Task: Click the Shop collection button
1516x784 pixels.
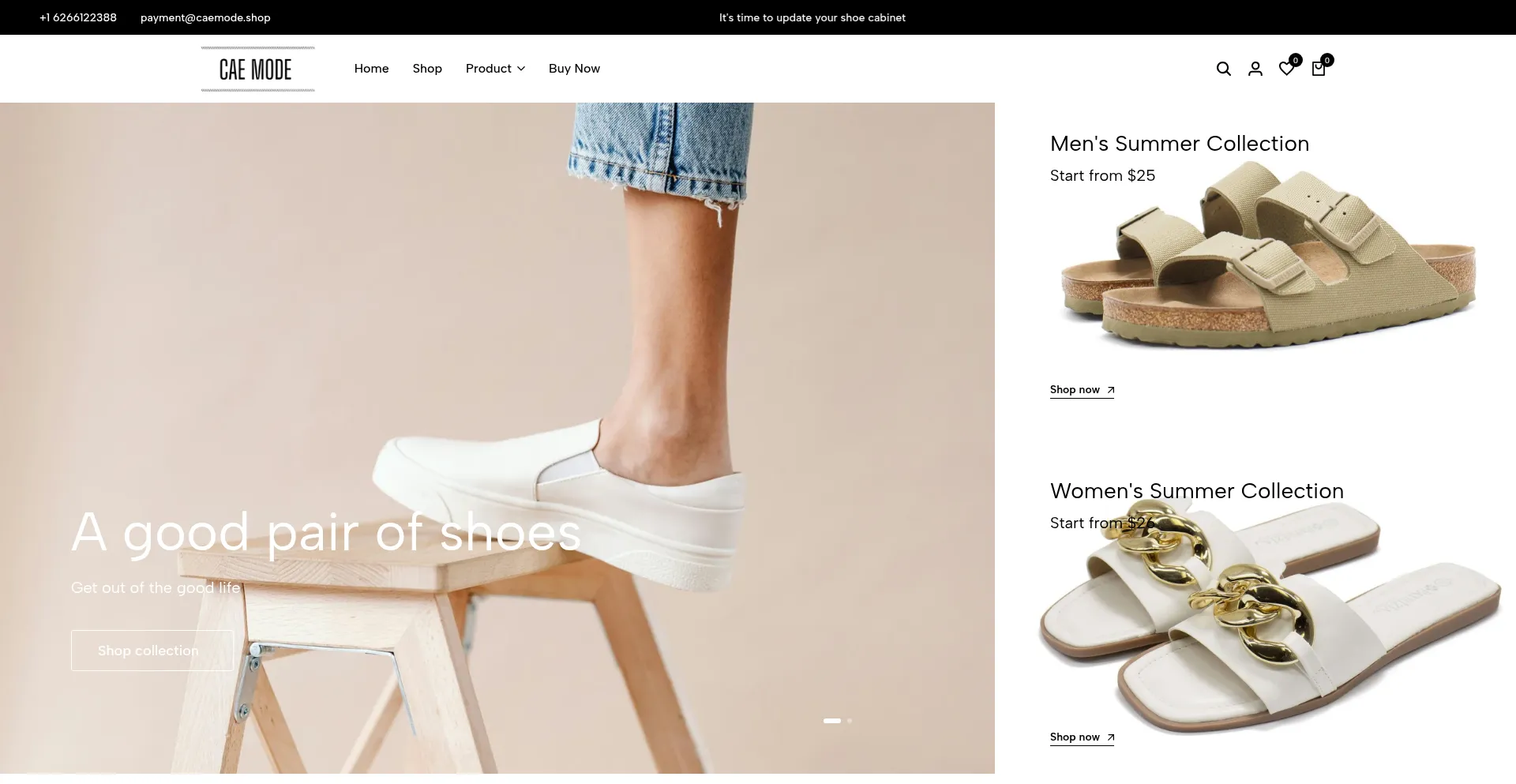Action: tap(152, 651)
